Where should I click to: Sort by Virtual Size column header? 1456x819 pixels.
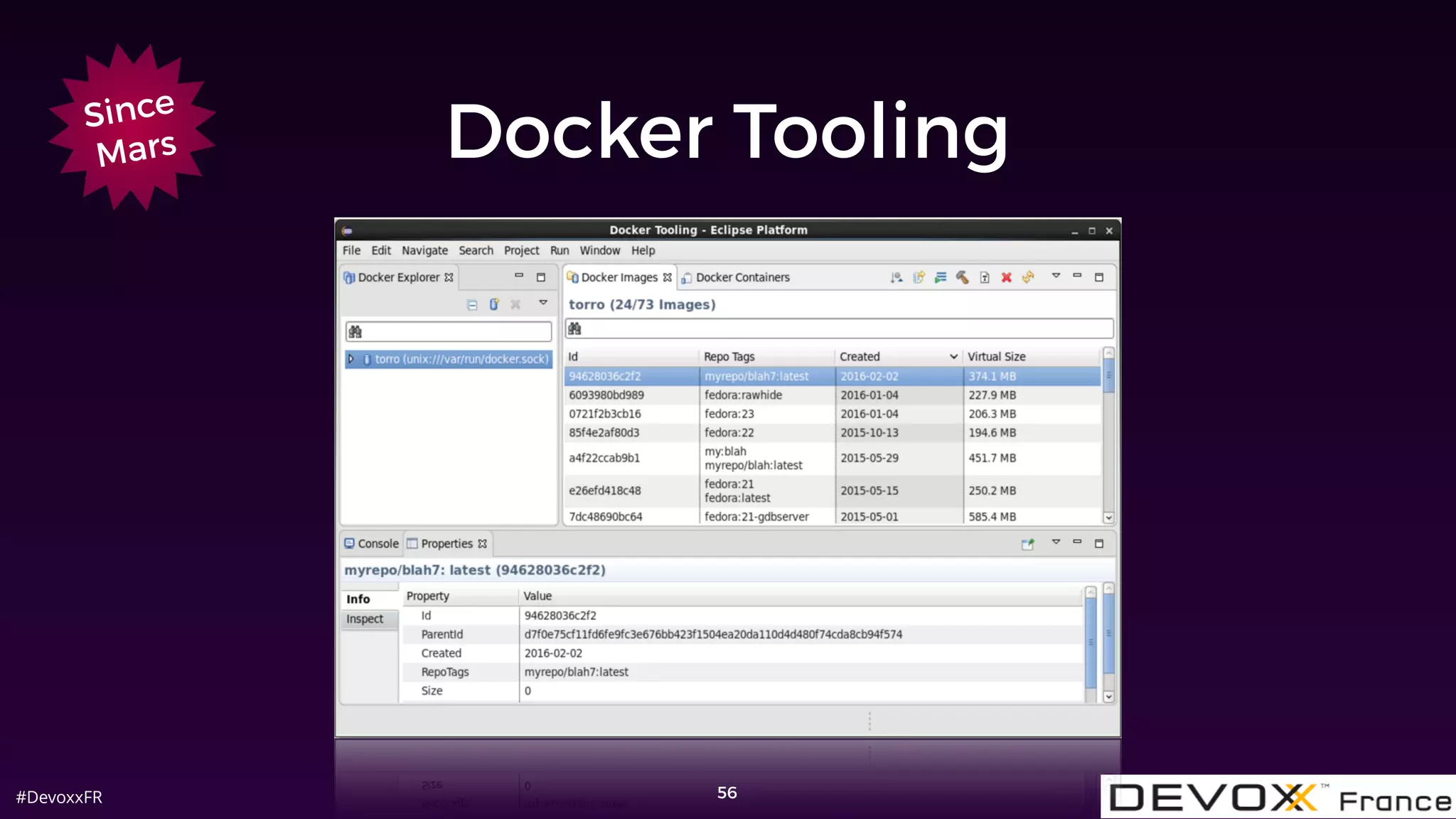1032,357
